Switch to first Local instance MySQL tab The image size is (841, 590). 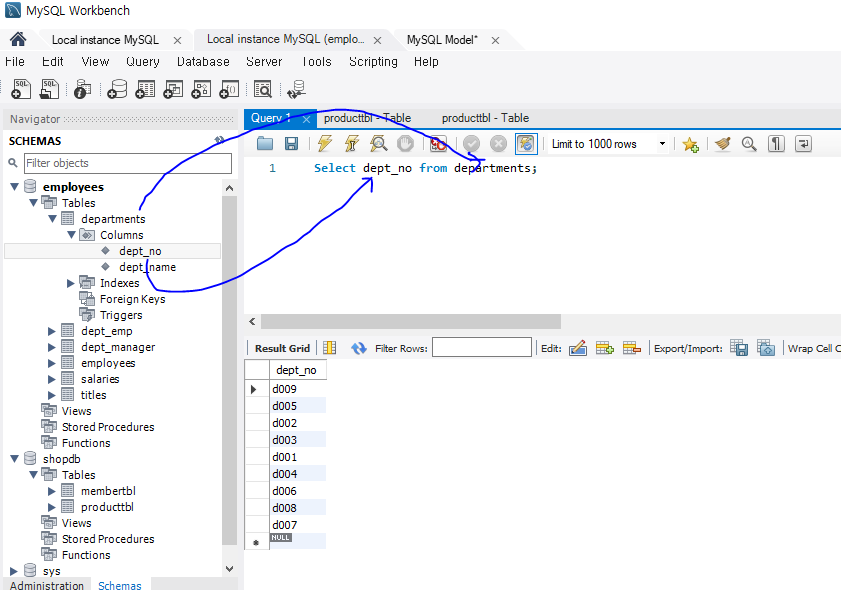tap(105, 40)
